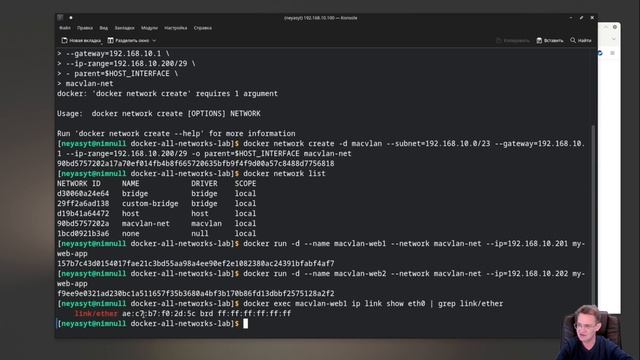This screenshot has width=640, height=360.
Task: Click the Разделить окно toolbar button
Action: coord(129,40)
